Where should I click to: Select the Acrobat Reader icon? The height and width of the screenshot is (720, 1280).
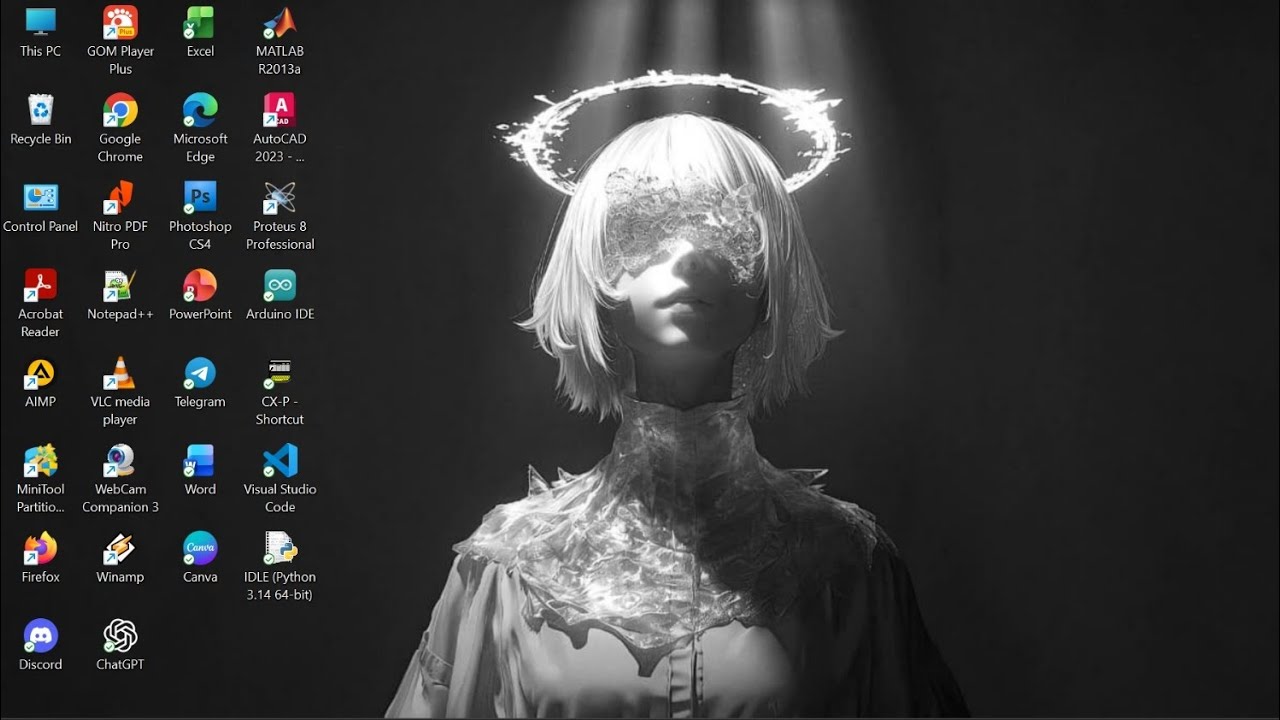pos(41,285)
